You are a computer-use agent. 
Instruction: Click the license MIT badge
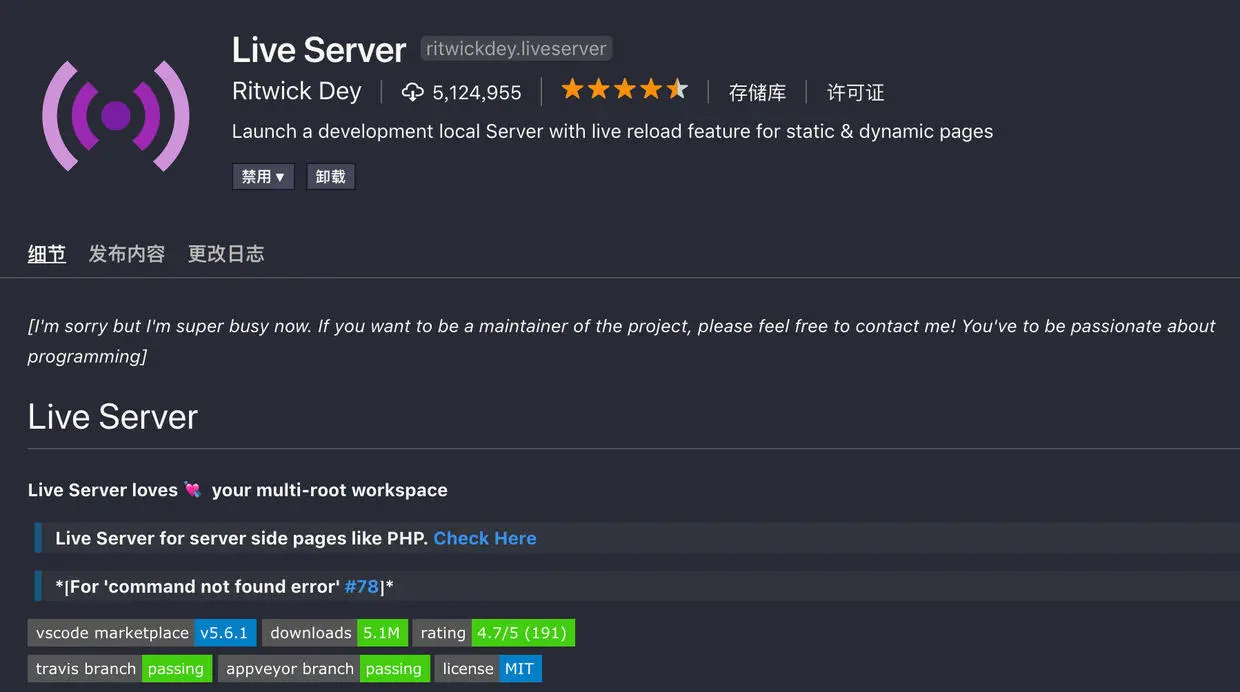(488, 669)
